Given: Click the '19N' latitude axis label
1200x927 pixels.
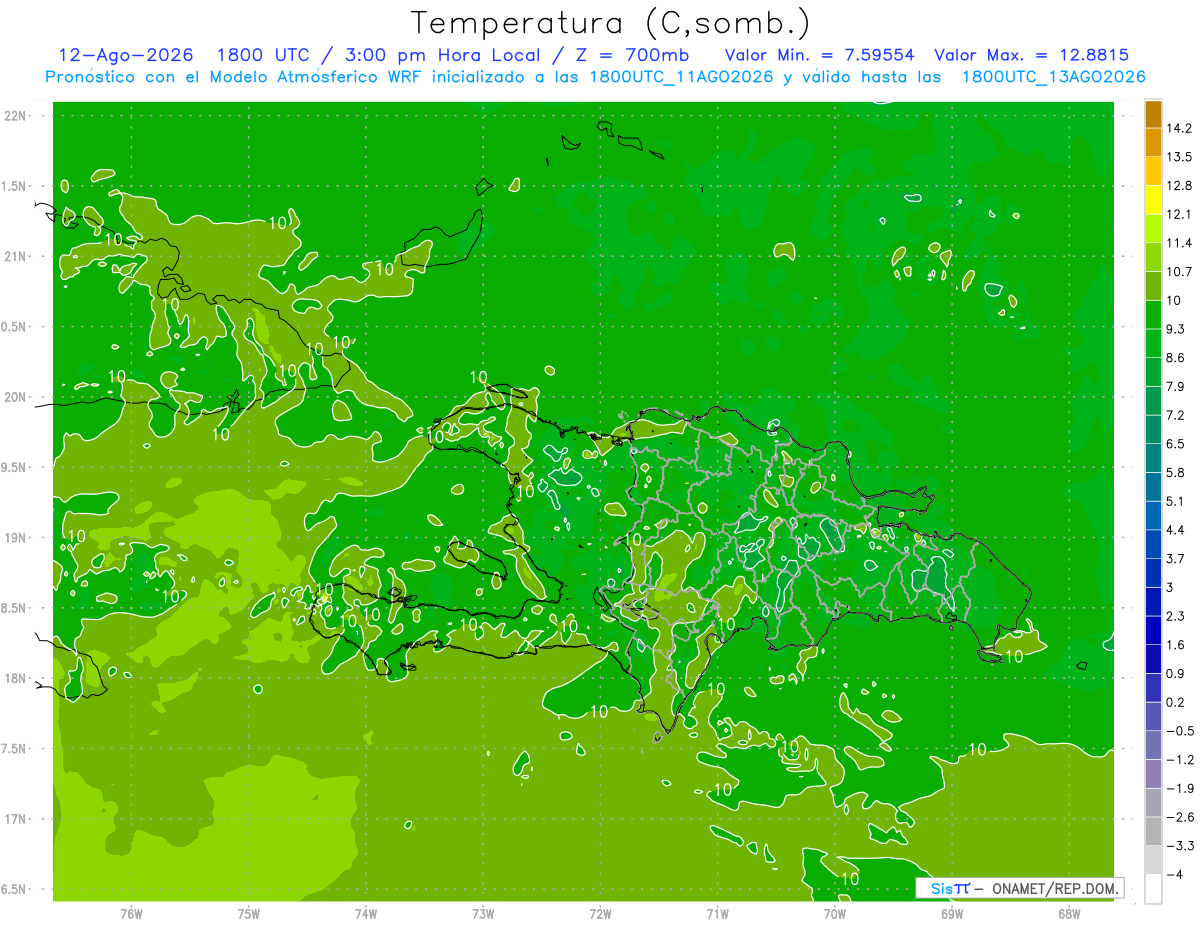Looking at the screenshot, I should coord(17,538).
